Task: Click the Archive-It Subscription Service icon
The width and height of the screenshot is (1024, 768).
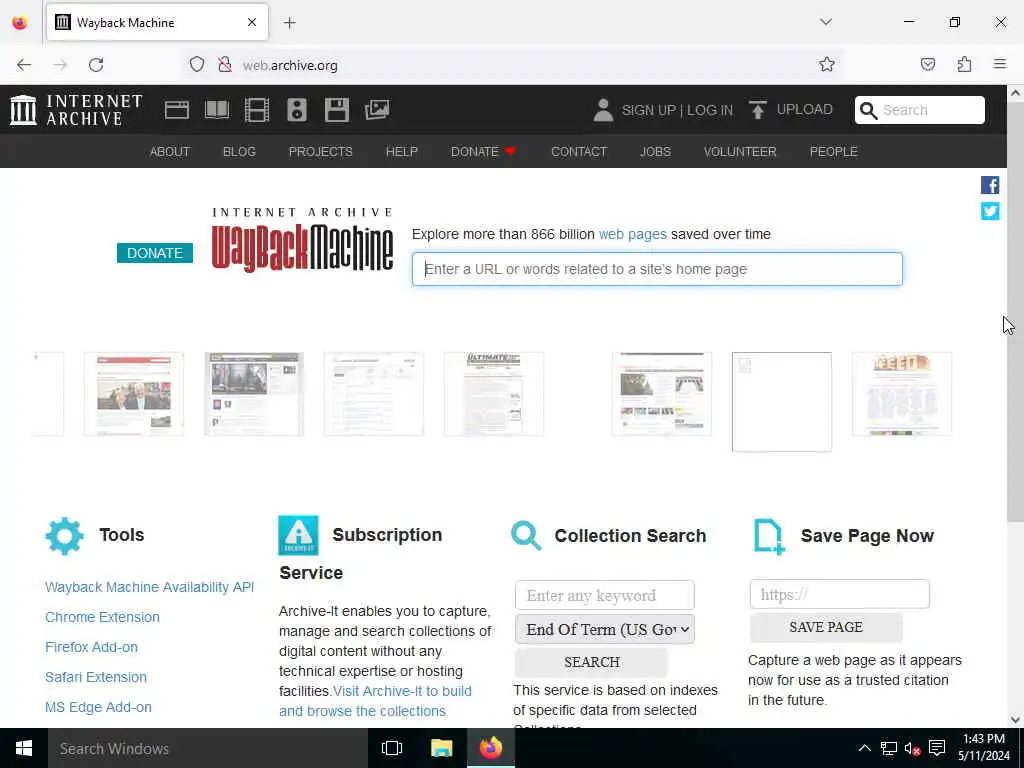Action: pos(298,535)
